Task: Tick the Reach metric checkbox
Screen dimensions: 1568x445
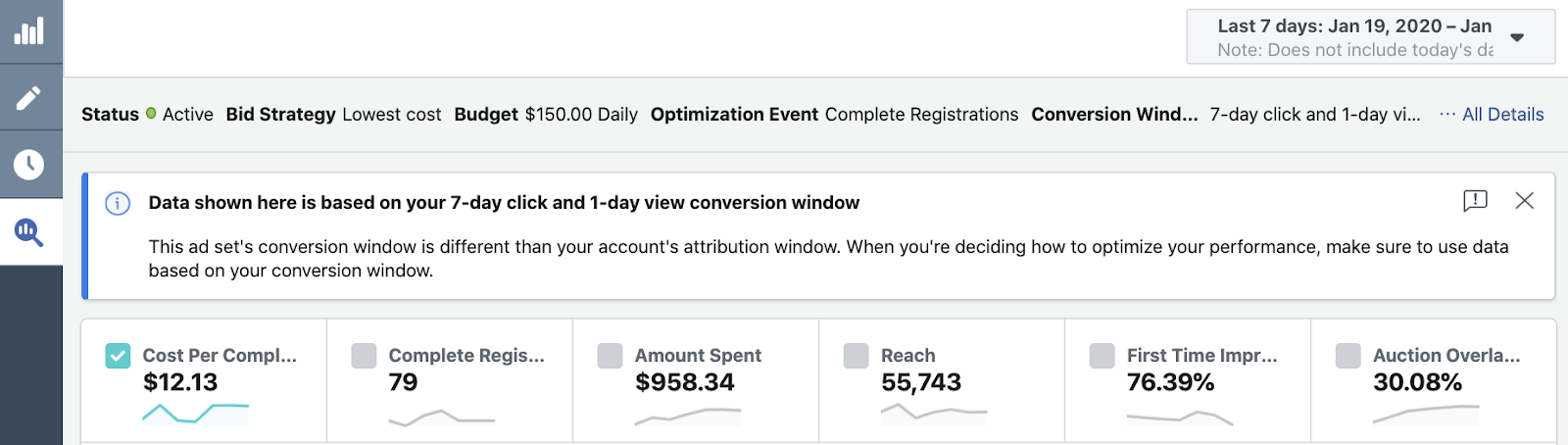Action: 856,356
